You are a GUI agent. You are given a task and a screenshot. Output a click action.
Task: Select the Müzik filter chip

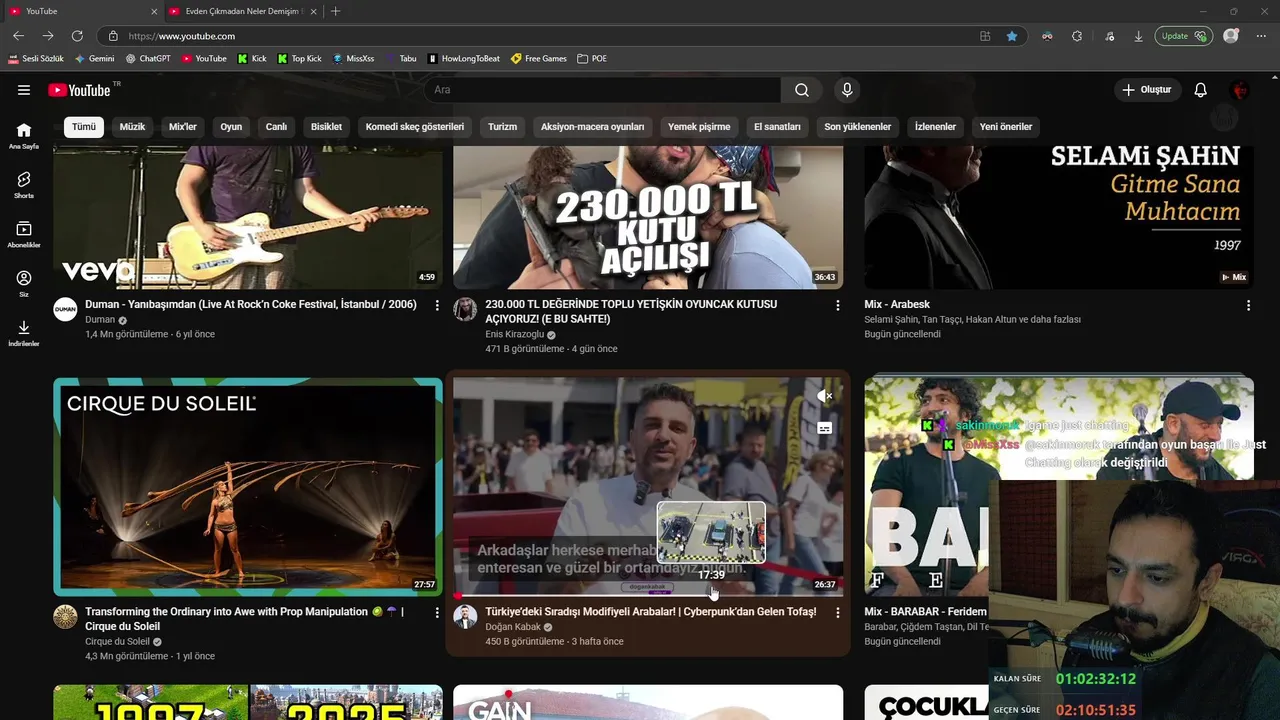[x=132, y=127]
